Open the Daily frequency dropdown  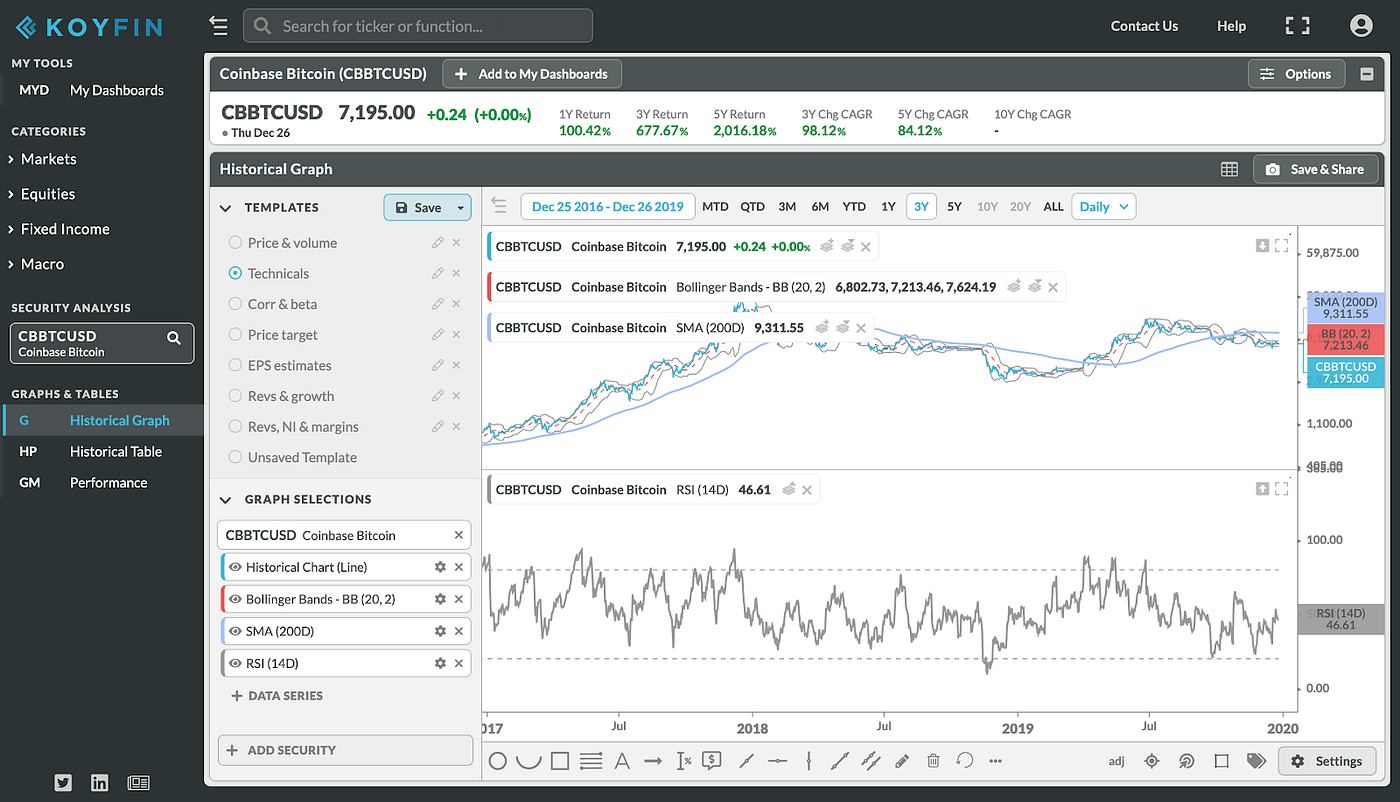[x=1103, y=206]
